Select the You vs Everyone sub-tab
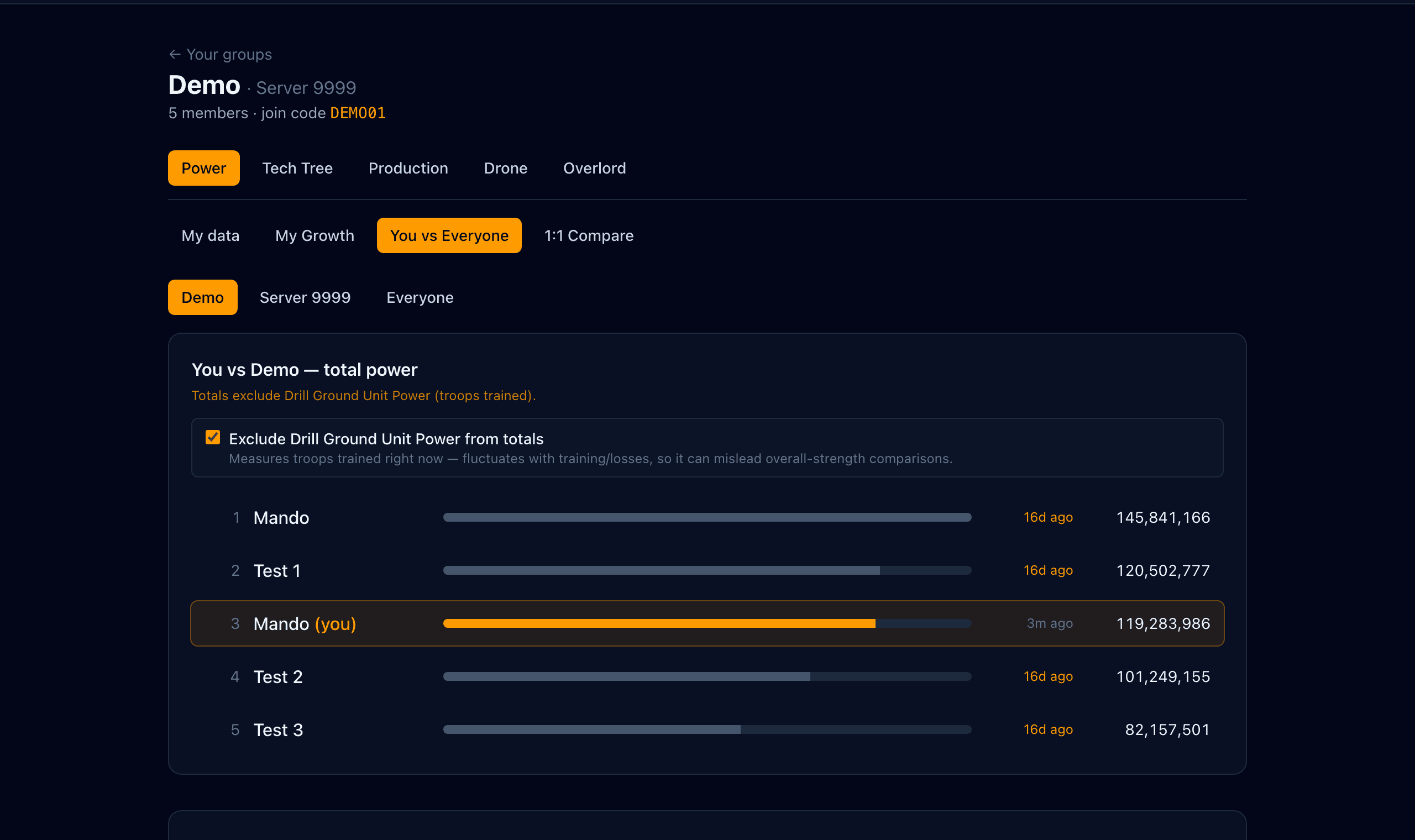 (449, 235)
